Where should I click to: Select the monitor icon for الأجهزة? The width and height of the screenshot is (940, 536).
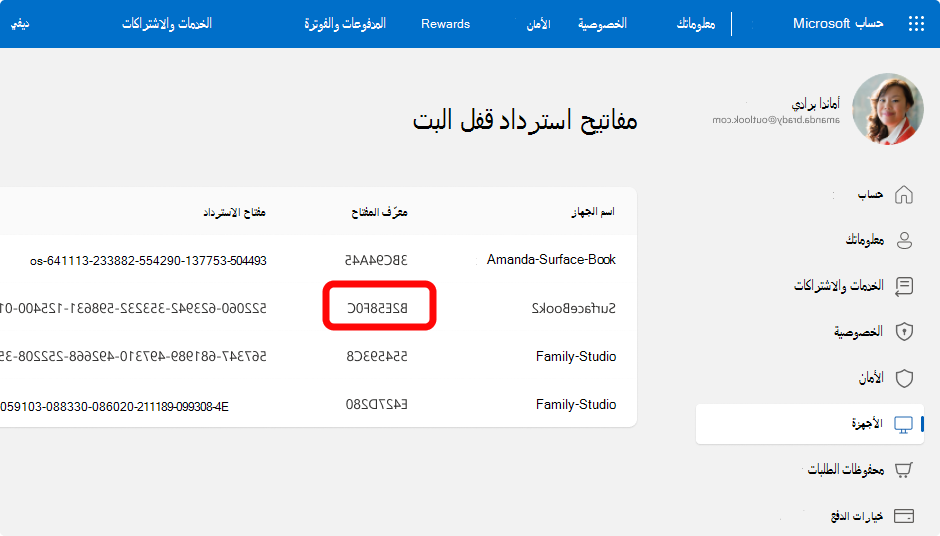click(x=903, y=424)
